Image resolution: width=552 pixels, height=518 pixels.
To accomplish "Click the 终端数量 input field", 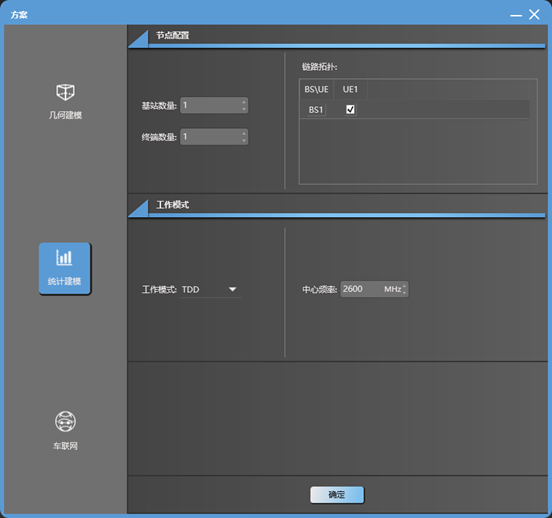I will click(214, 137).
